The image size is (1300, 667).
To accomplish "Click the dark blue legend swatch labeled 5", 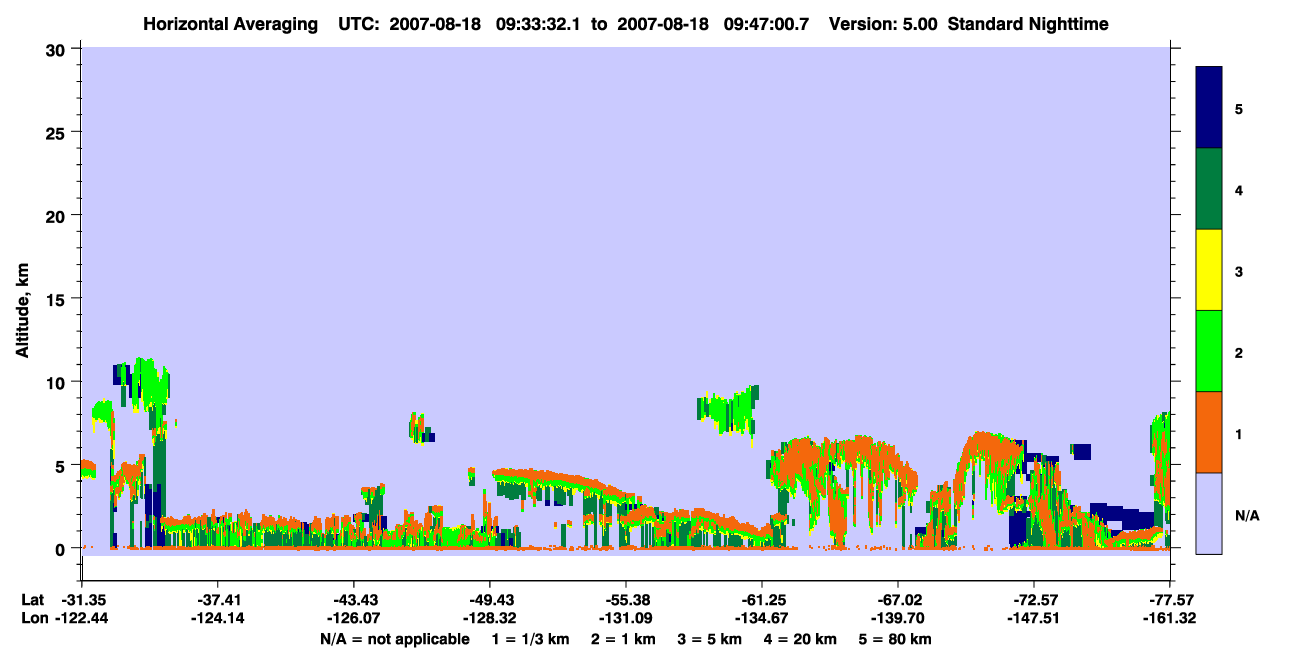I will (1209, 108).
